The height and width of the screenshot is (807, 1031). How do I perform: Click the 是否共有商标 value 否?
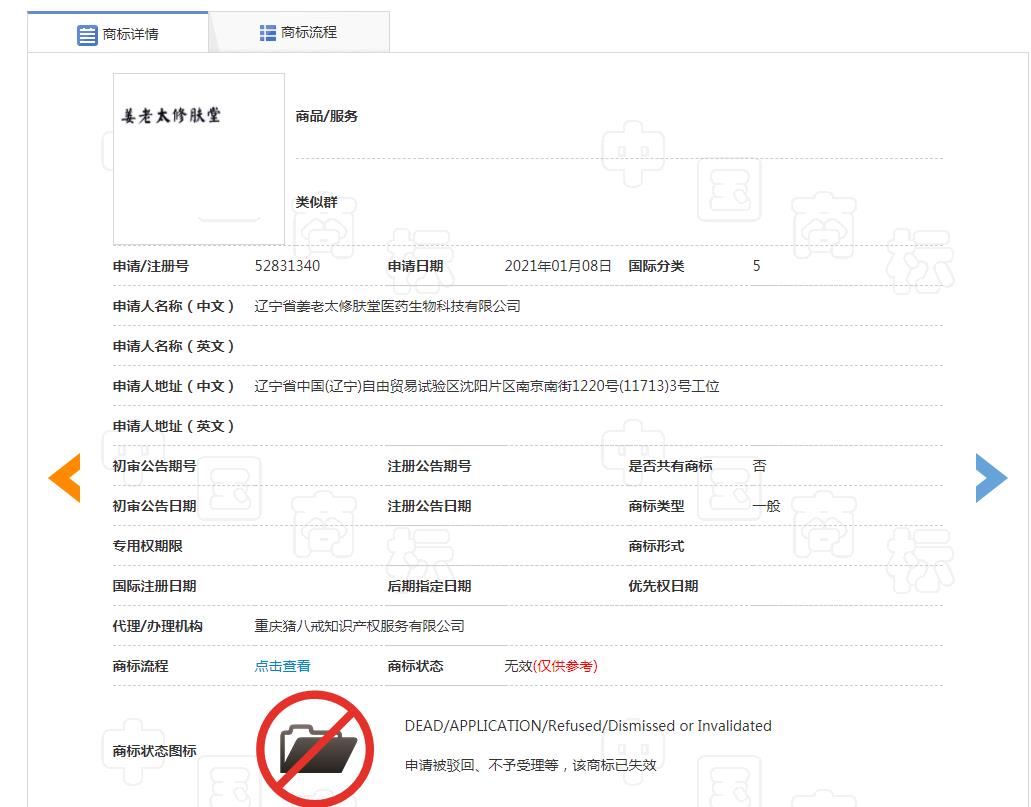pos(759,466)
